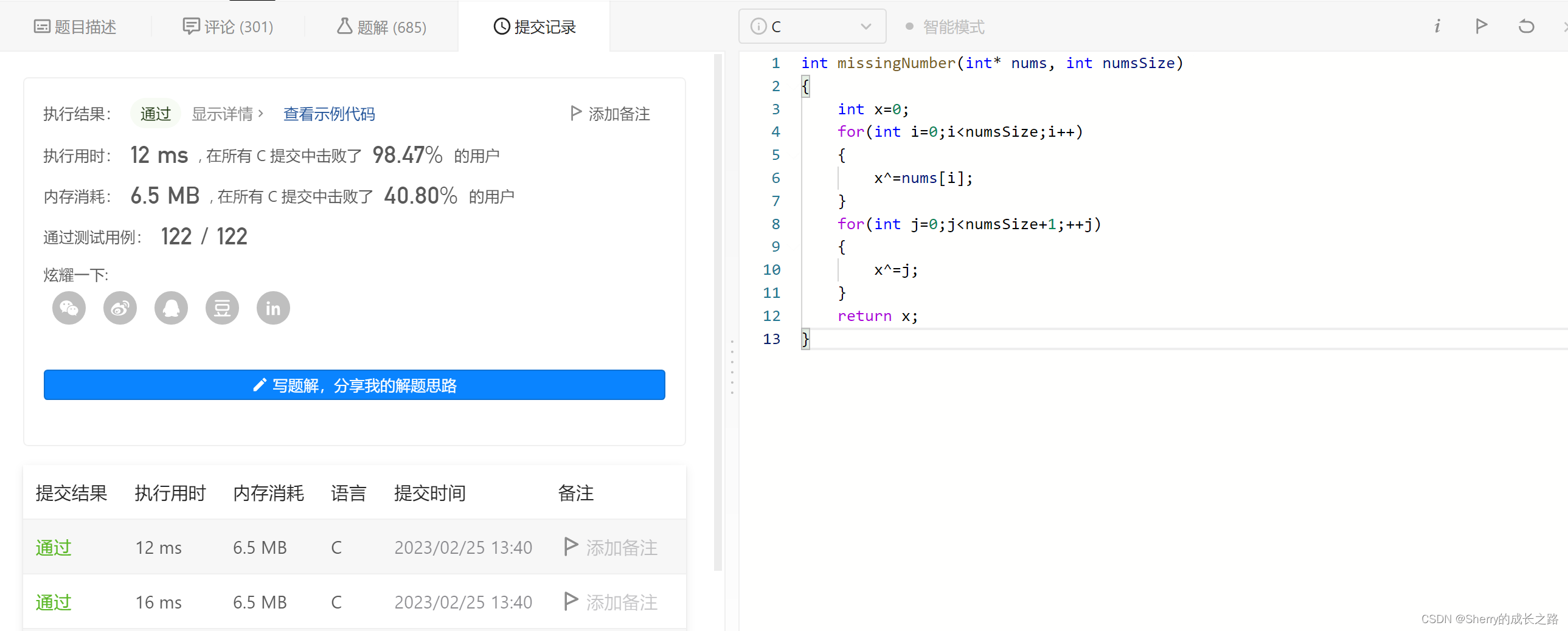1568x631 pixels.
Task: Toggle 智能模式 smart mode
Action: (x=945, y=27)
